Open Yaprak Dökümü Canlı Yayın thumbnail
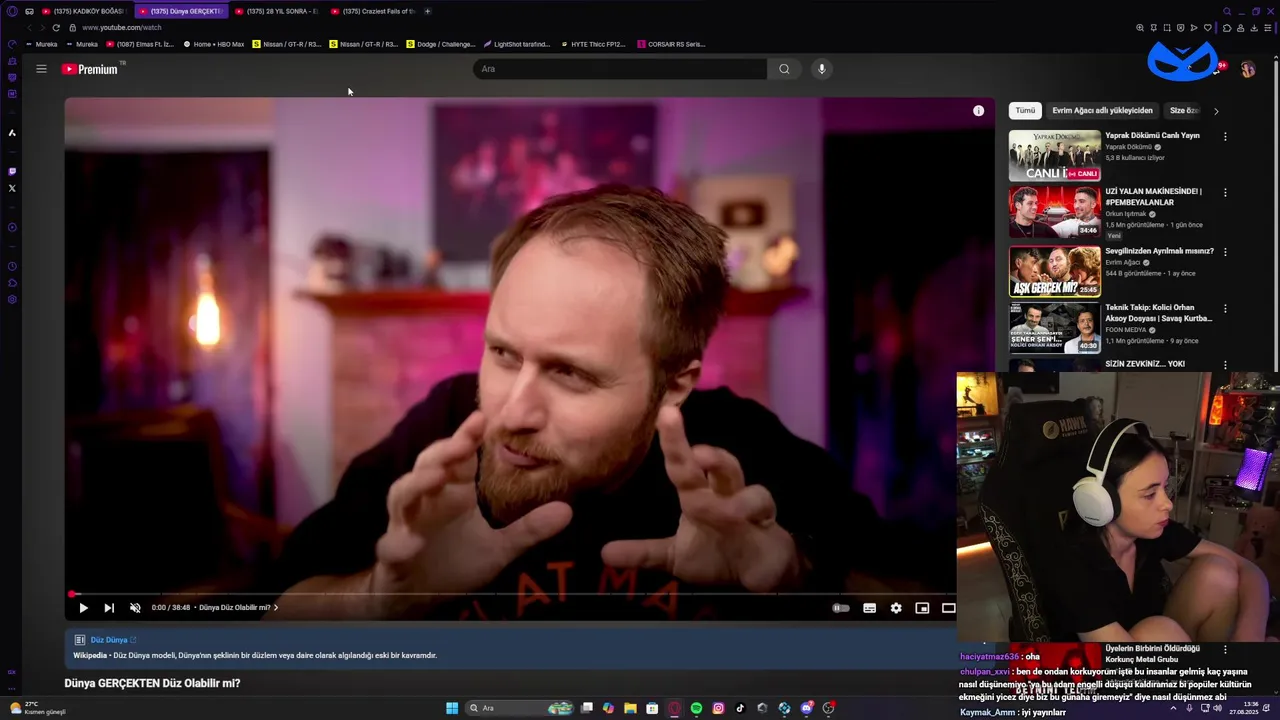Image resolution: width=1280 pixels, height=720 pixels. (1054, 156)
